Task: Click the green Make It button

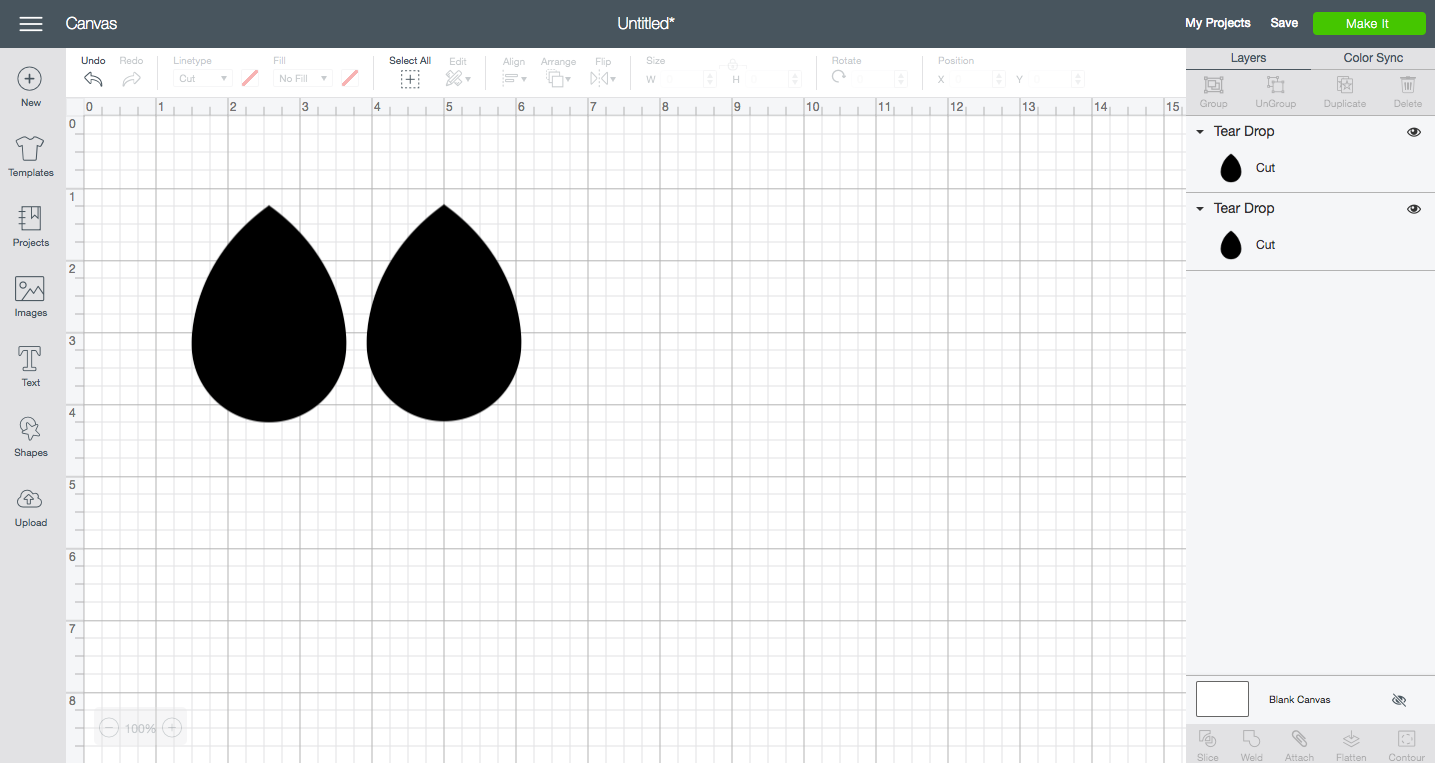Action: (x=1368, y=24)
